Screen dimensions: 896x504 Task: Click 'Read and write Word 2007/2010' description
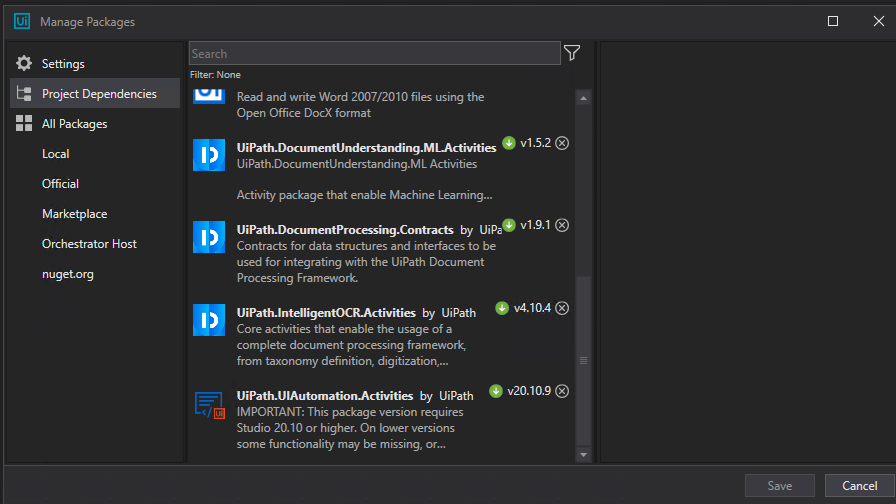[361, 105]
